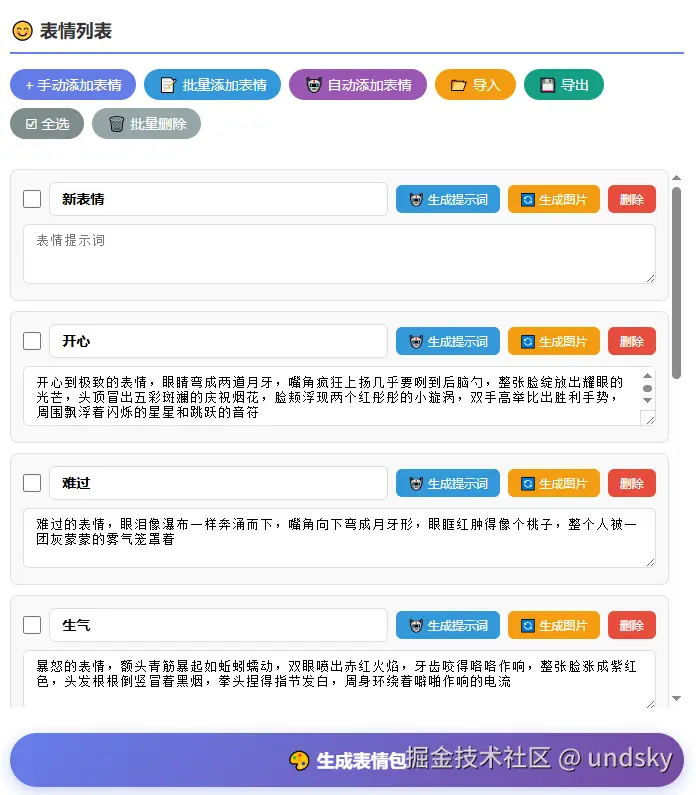Click the 手动添加表情 button

(x=73, y=85)
